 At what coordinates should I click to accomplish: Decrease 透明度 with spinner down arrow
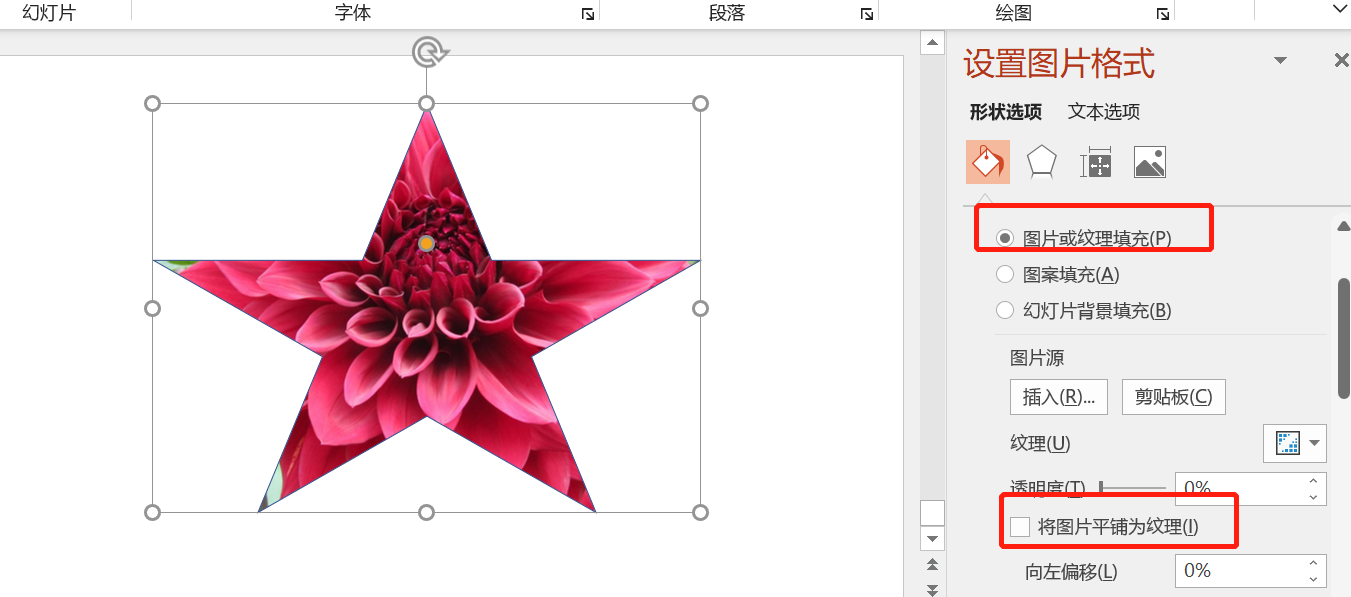pos(1314,497)
